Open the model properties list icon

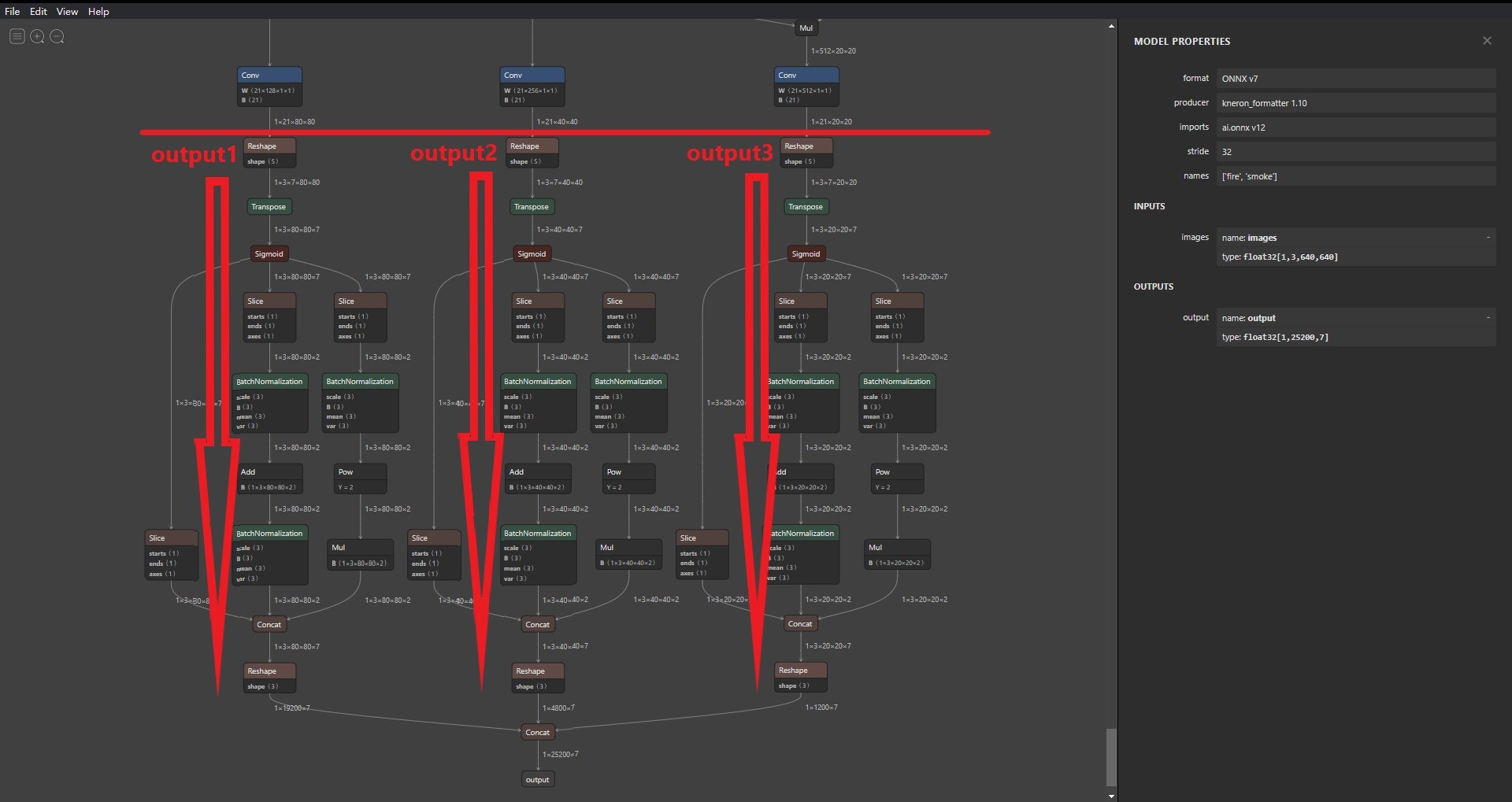click(x=17, y=36)
